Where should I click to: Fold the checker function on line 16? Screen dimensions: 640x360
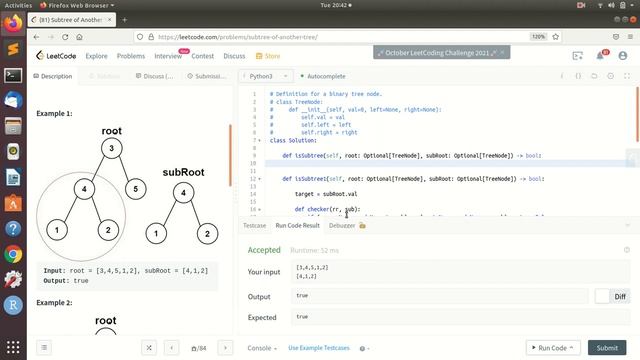[259, 209]
